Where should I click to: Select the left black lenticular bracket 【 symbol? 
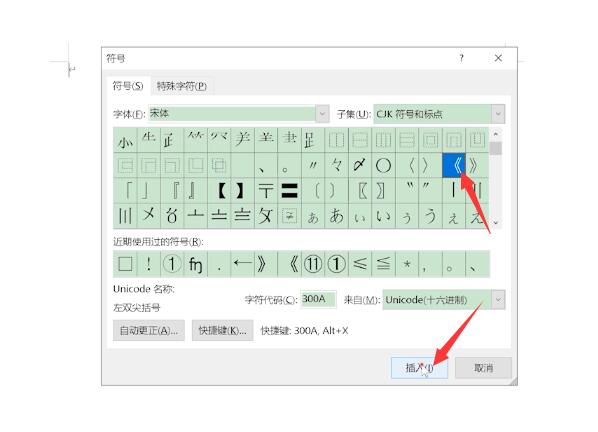[x=219, y=191]
